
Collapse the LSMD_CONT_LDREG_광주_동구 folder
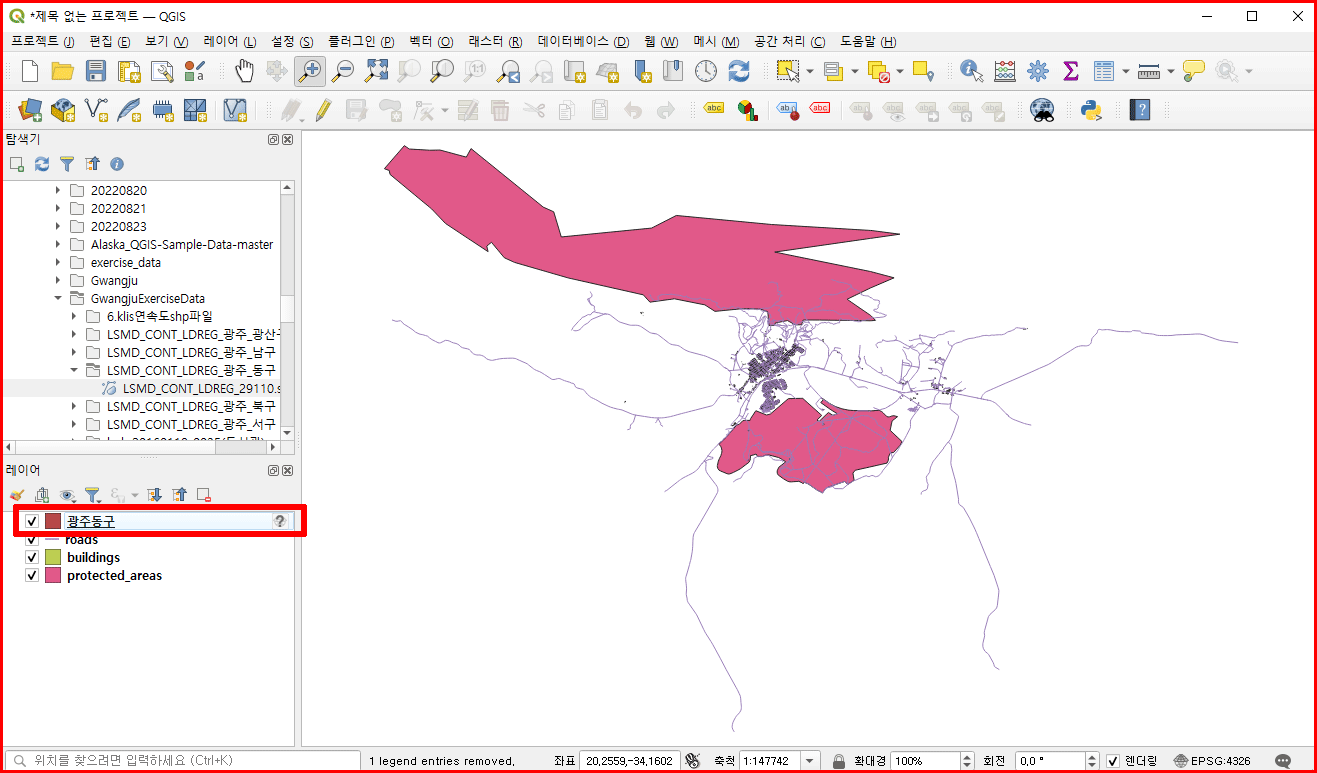click(74, 370)
